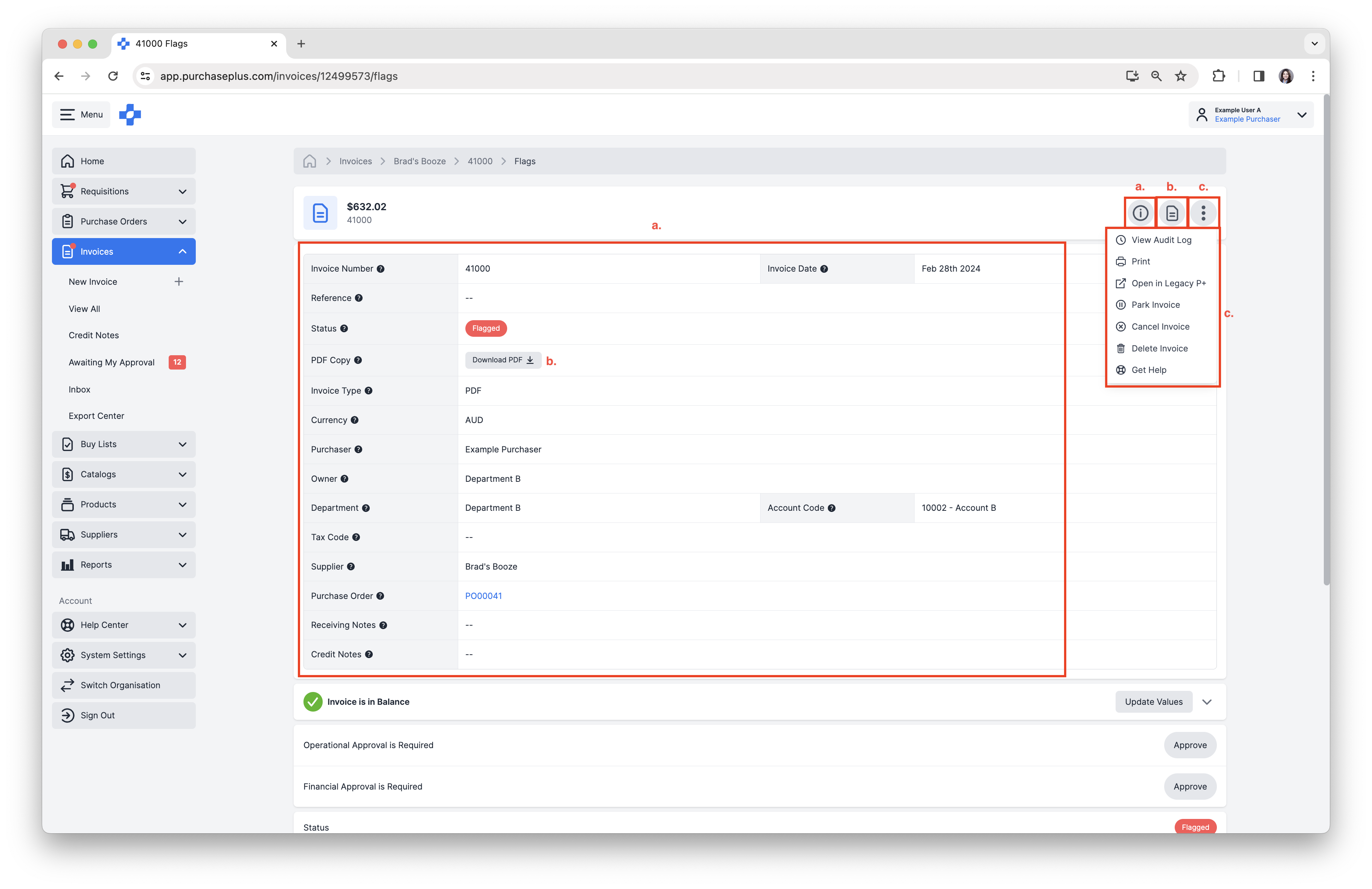Viewport: 1372px width, 889px height.
Task: Go to Brad's Booze in the breadcrumb
Action: click(420, 162)
